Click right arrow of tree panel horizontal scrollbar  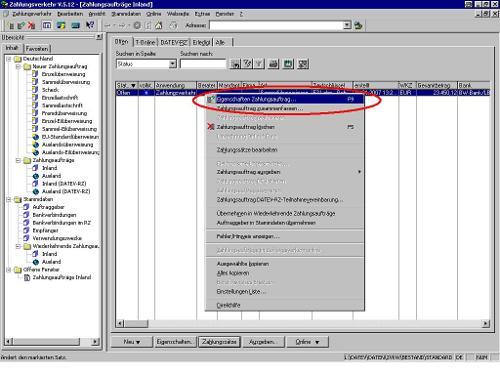tap(95, 341)
